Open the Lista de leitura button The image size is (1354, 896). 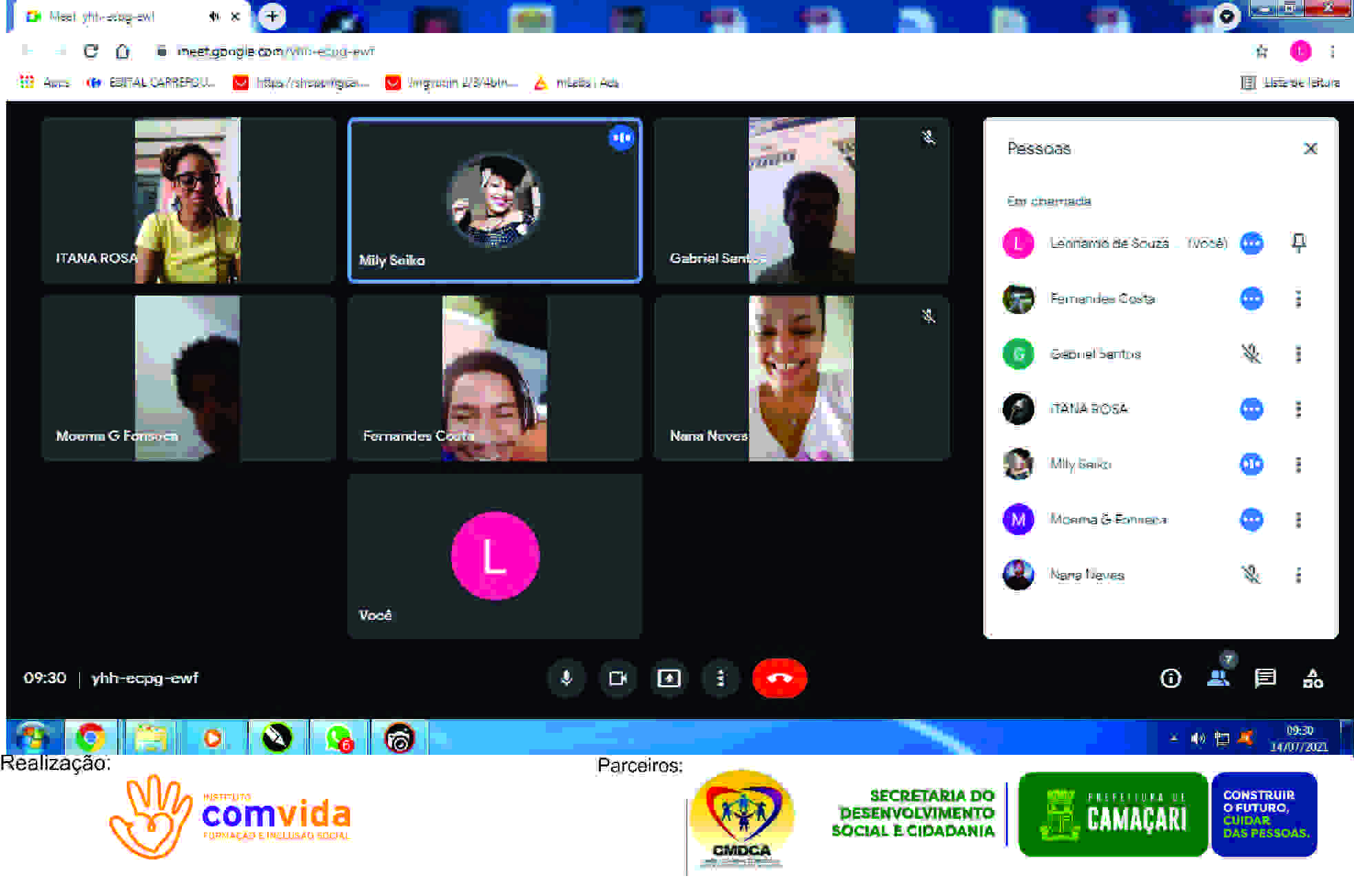pyautogui.click(x=1291, y=83)
